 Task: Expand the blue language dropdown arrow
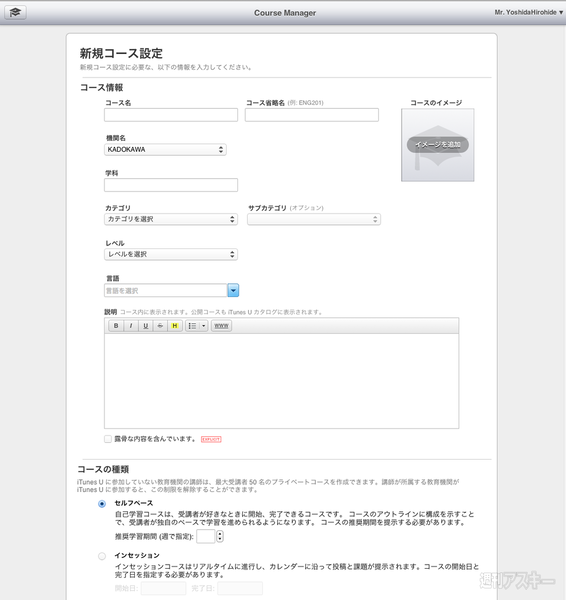coord(233,290)
